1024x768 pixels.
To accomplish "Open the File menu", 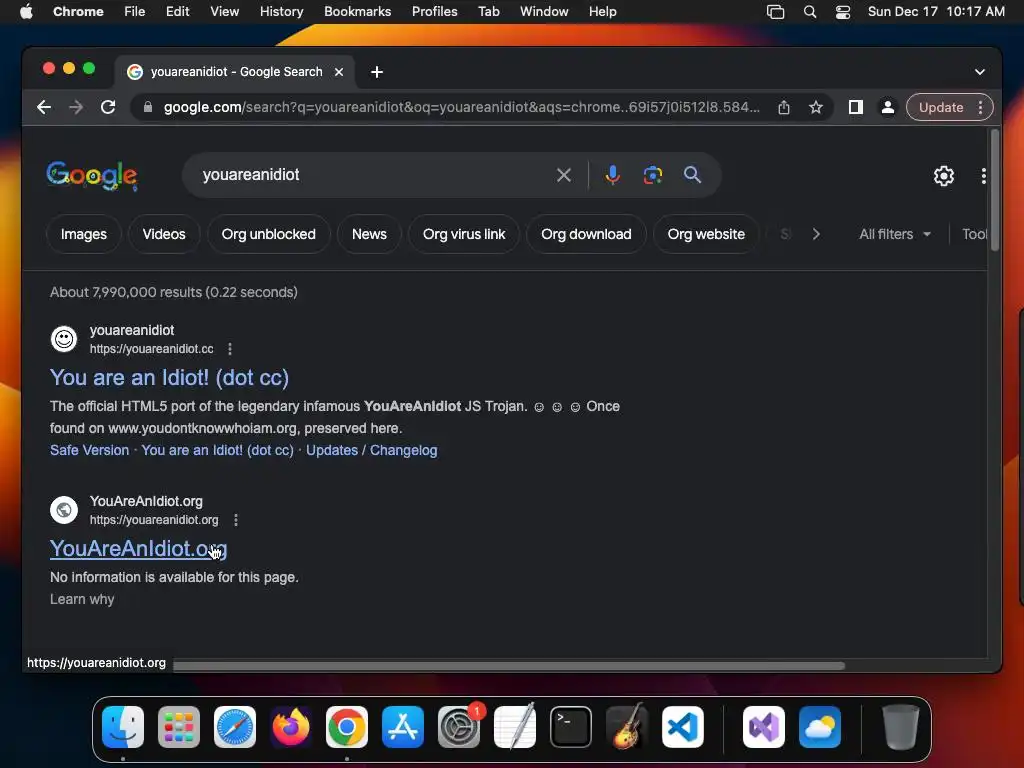I will pyautogui.click(x=135, y=12).
